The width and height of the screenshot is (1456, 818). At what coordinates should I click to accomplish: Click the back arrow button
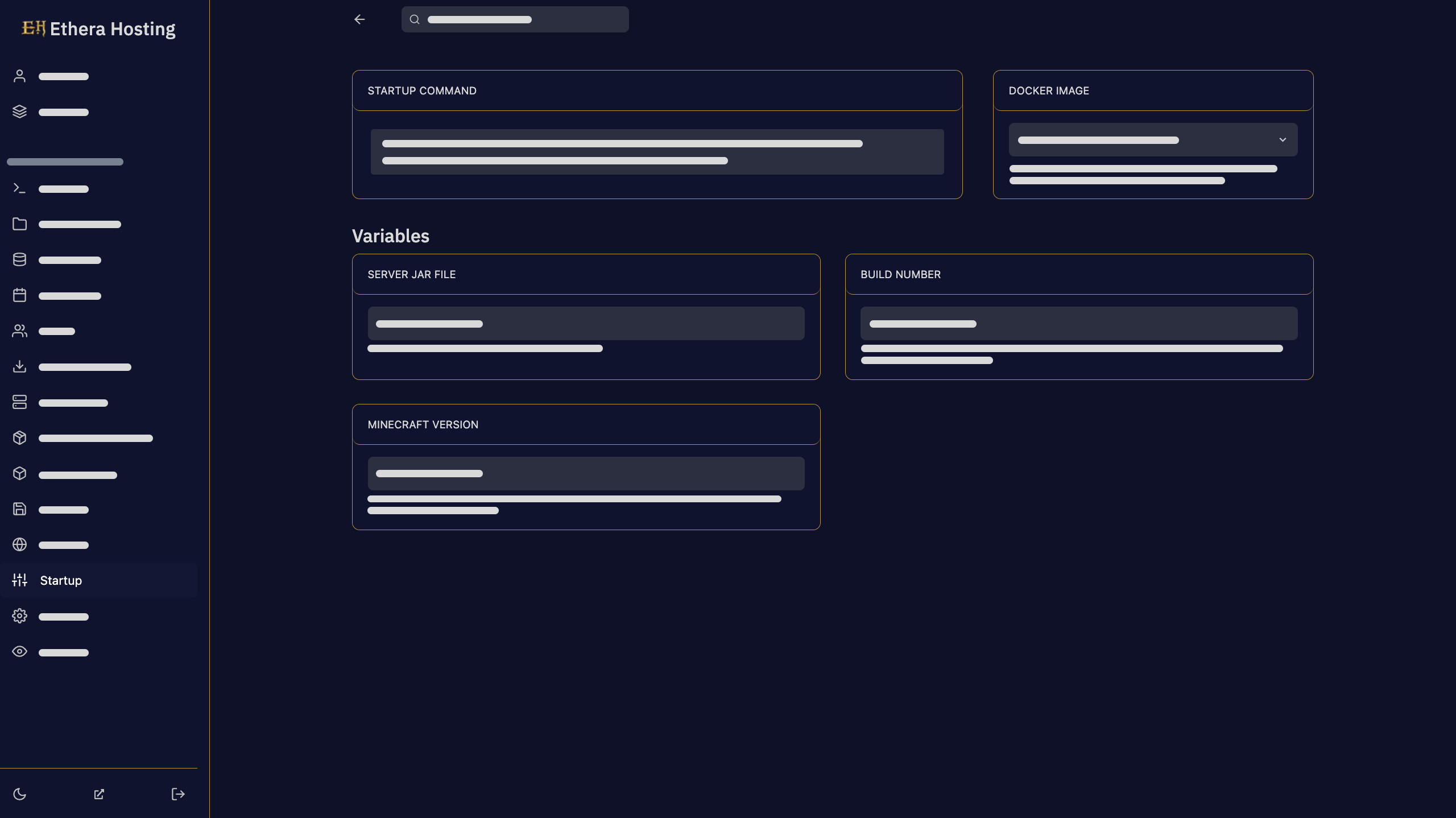(359, 19)
